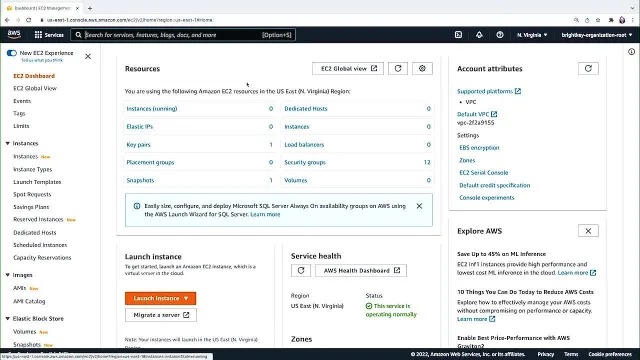This screenshot has height=360, width=640.
Task: Open Events in the sidebar
Action: (x=22, y=101)
